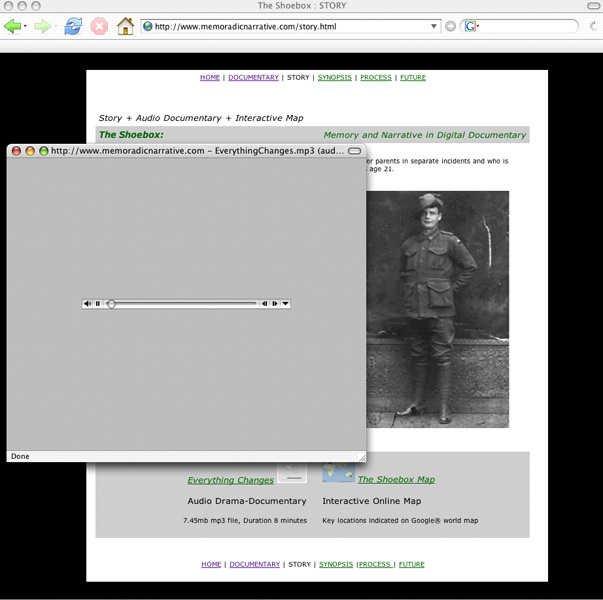
Task: Click the bottom STORY label
Action: [x=300, y=564]
